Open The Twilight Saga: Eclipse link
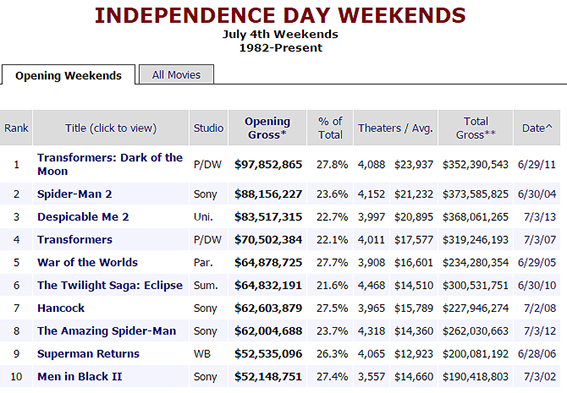Image resolution: width=567 pixels, height=393 pixels. 110,285
